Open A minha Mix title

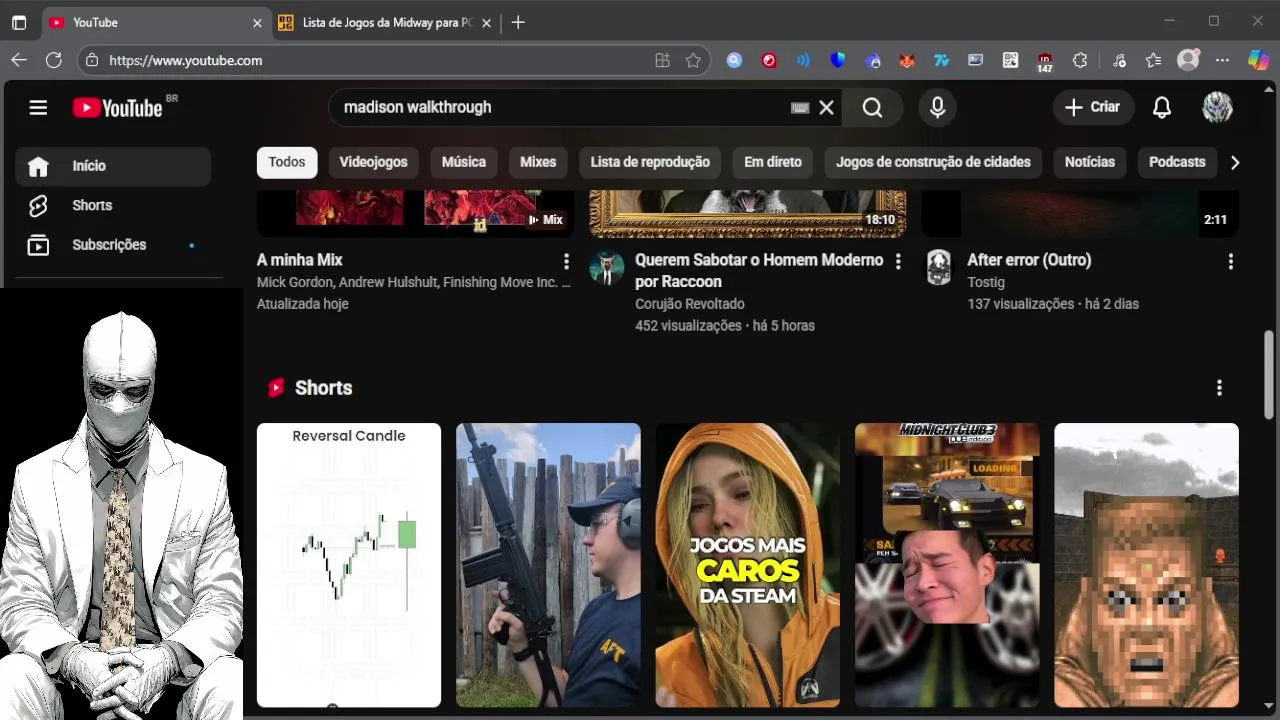[x=300, y=260]
